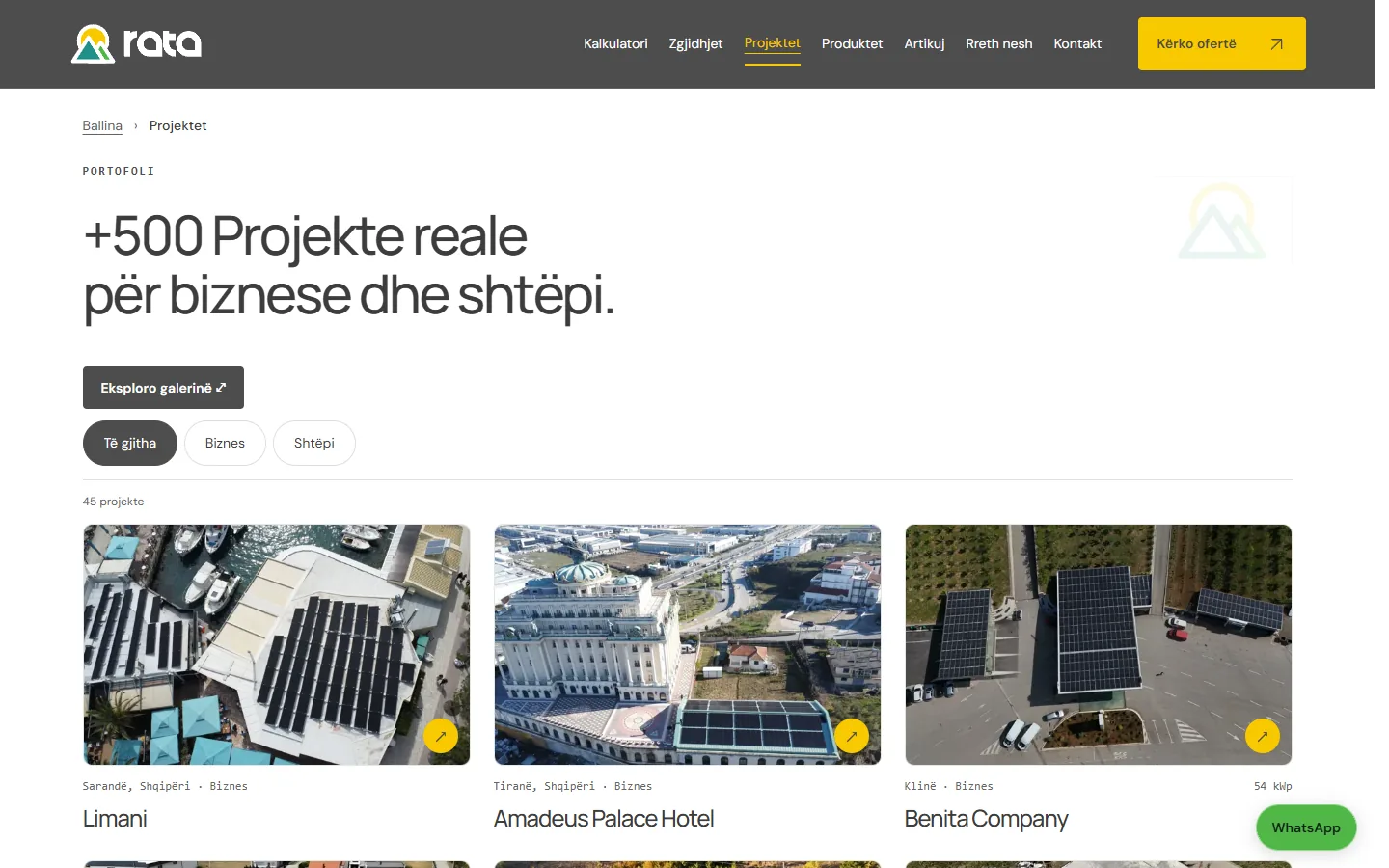The image size is (1389, 868).
Task: Click the 'Sarandë, Shqipëri · Biznes' label
Action: pyautogui.click(x=165, y=786)
